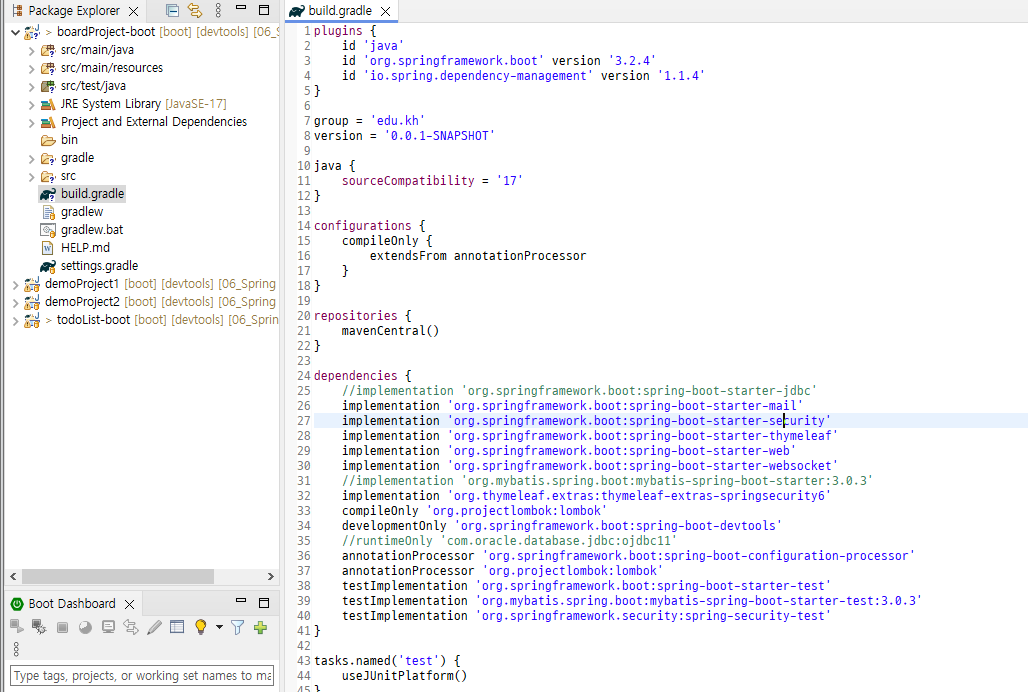Minimize the Boot Dashboard panel

click(x=241, y=601)
